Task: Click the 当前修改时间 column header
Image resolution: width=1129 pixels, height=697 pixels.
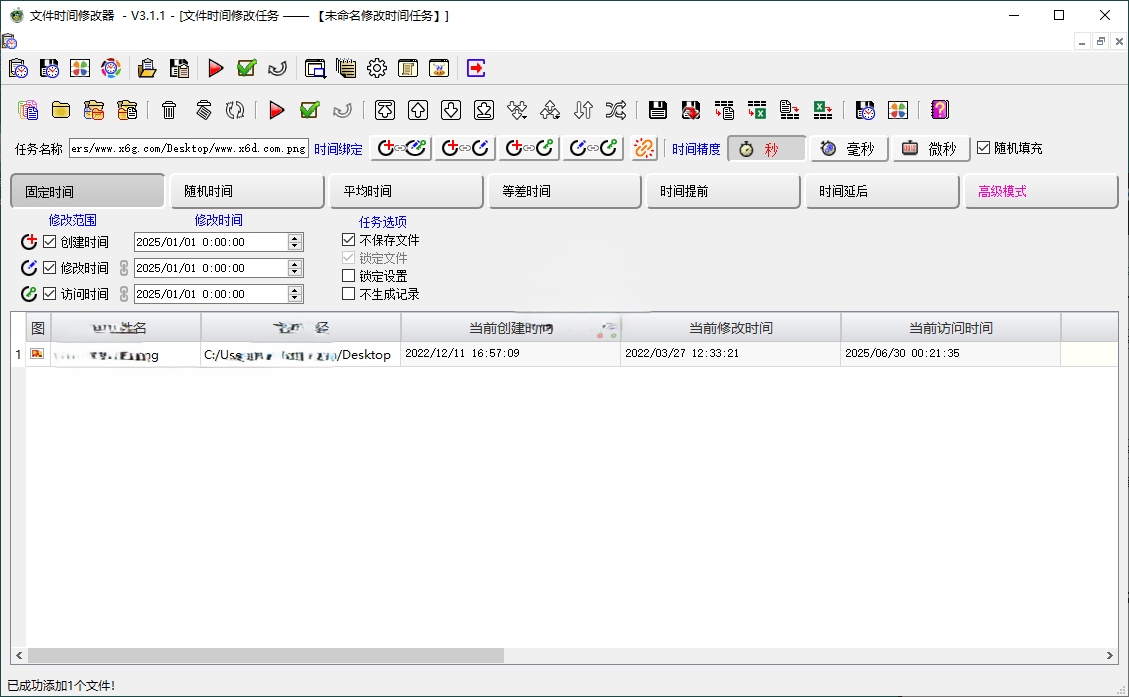Action: 731,328
